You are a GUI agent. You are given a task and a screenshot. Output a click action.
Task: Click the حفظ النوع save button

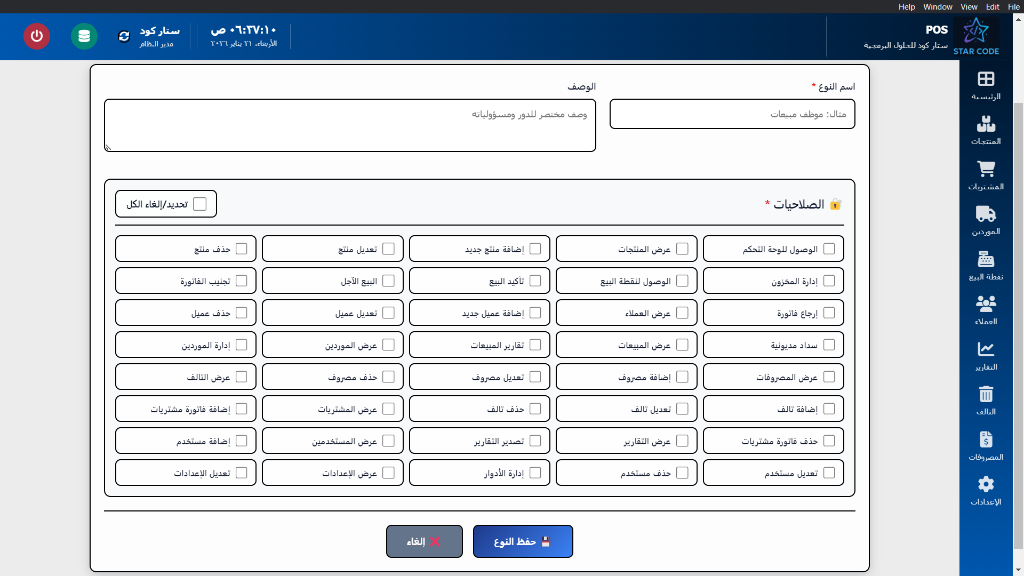[522, 541]
